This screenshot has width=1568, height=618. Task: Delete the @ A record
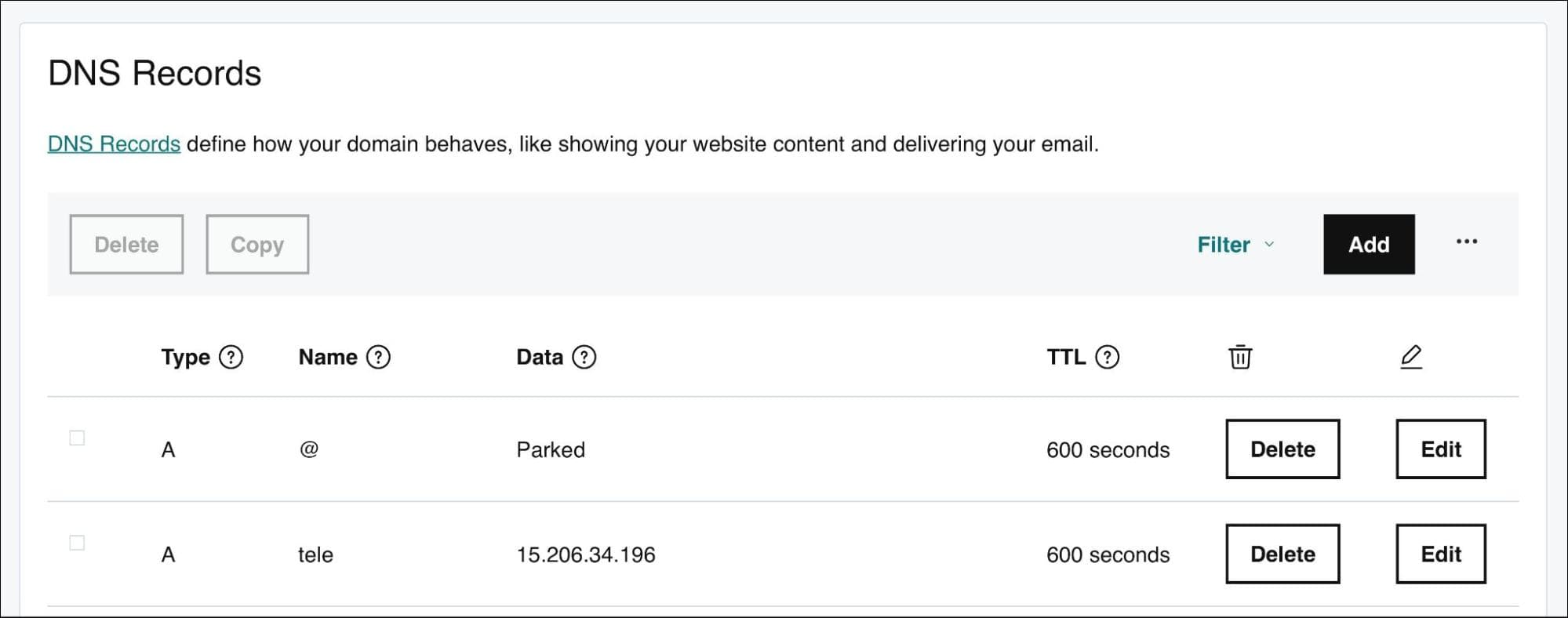point(1282,449)
